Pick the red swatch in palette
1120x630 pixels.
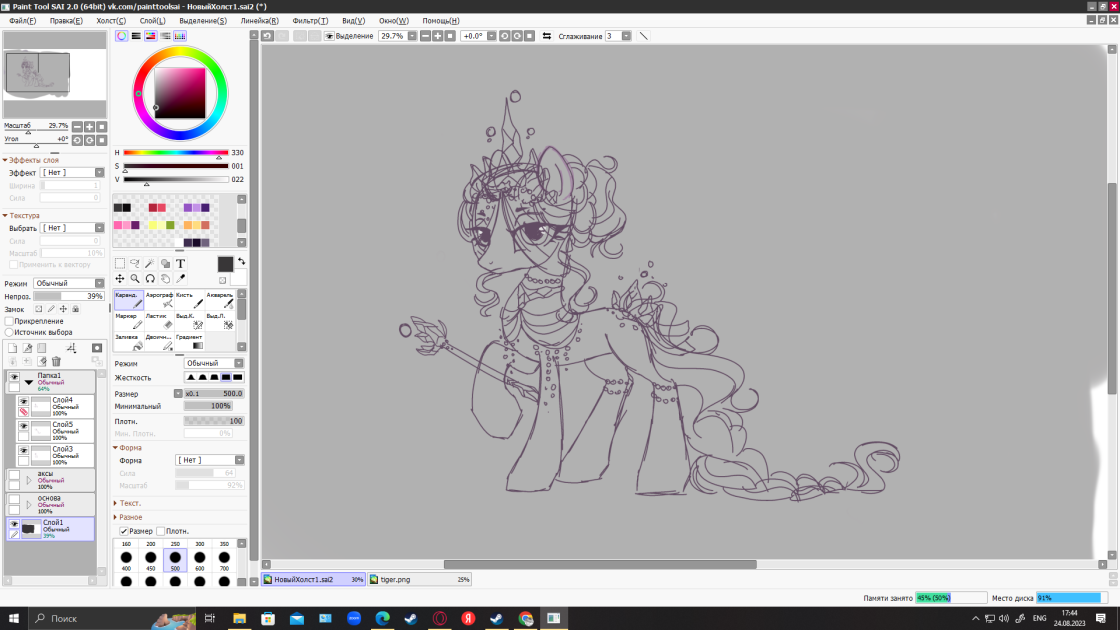pos(153,208)
